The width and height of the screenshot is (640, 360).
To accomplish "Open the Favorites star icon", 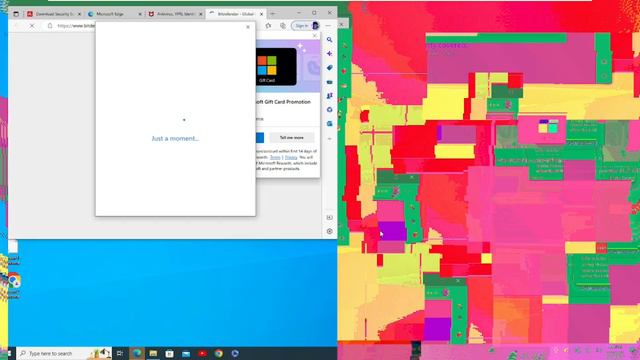I will tap(268, 26).
